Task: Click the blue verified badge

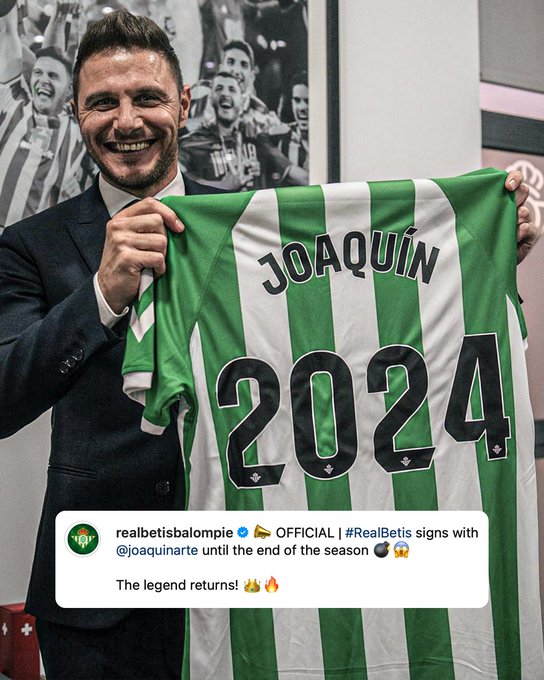Action: [243, 533]
